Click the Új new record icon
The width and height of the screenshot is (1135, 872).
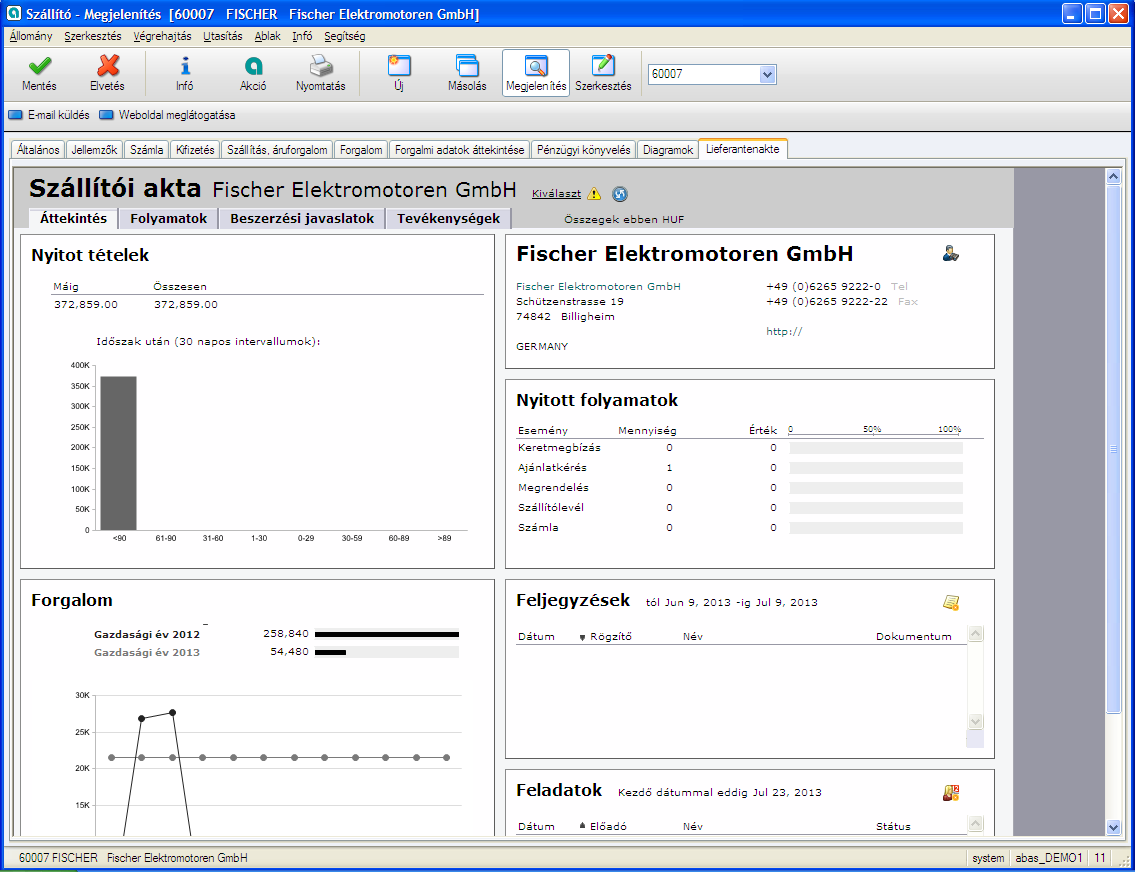399,66
